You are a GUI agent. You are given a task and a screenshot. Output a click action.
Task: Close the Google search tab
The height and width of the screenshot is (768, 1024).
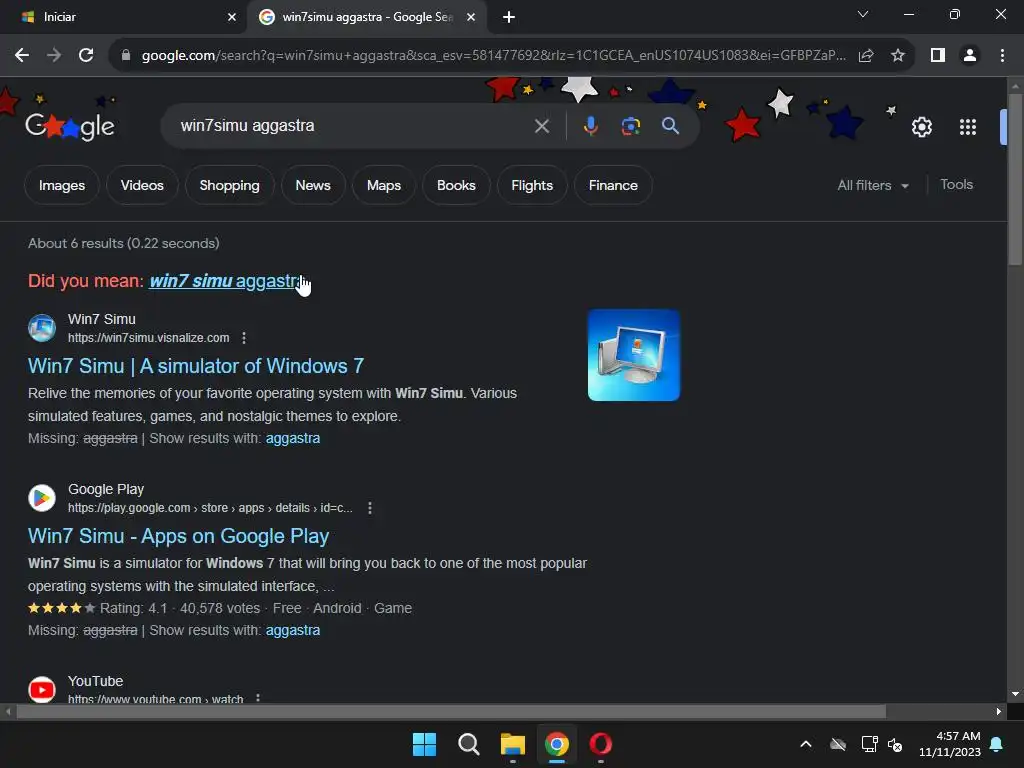point(471,17)
